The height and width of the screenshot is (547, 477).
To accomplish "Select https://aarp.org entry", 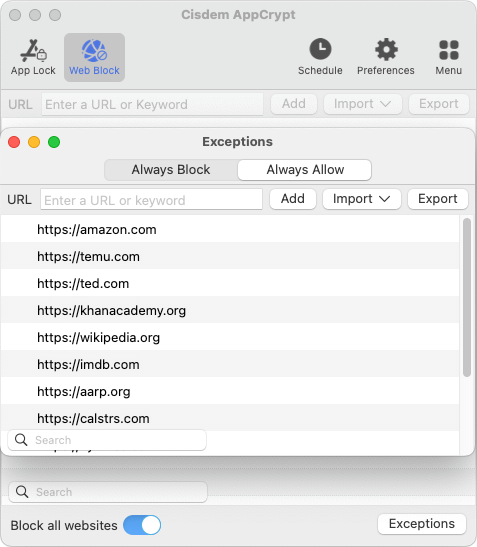I will (x=230, y=391).
